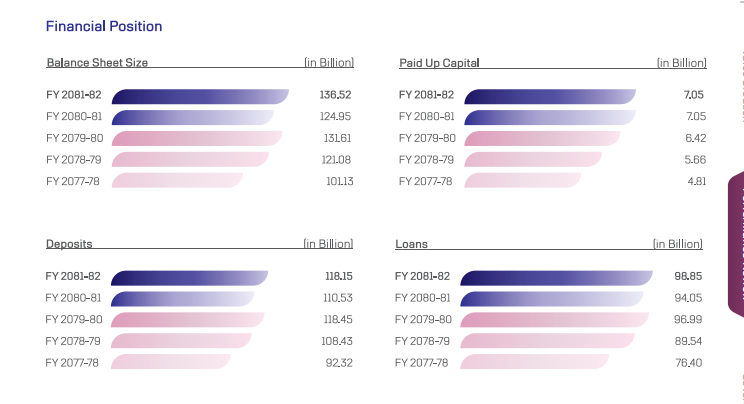
Task: Click the Loans chart's (in Billion) unit label
Action: 677,244
